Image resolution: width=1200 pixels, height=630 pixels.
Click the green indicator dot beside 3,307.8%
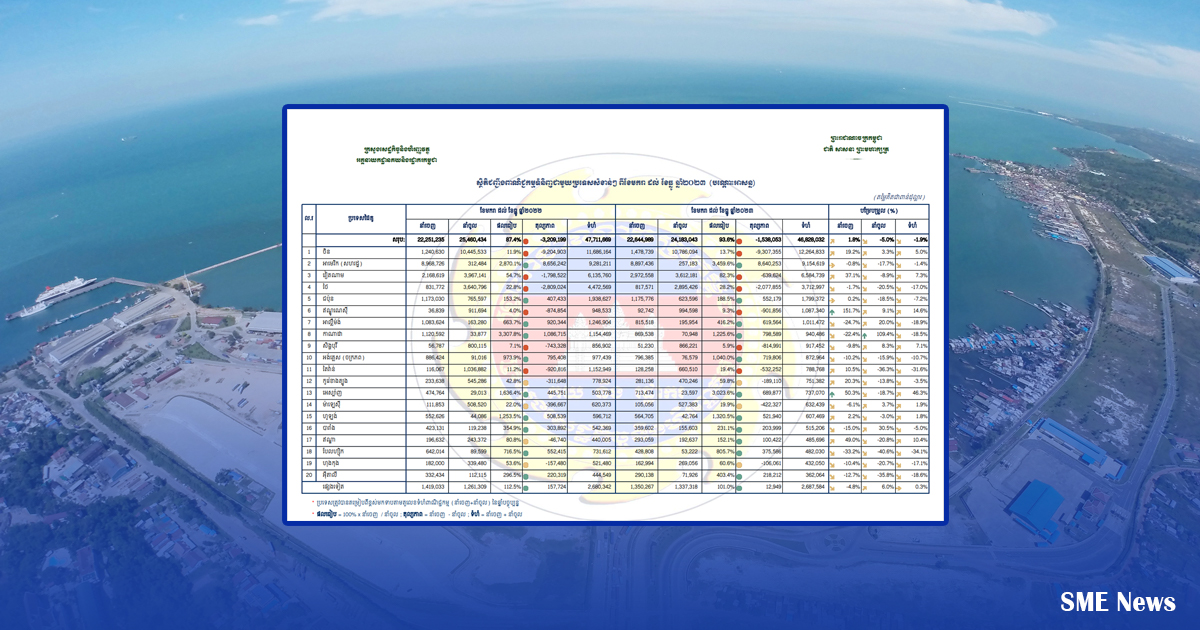click(525, 334)
